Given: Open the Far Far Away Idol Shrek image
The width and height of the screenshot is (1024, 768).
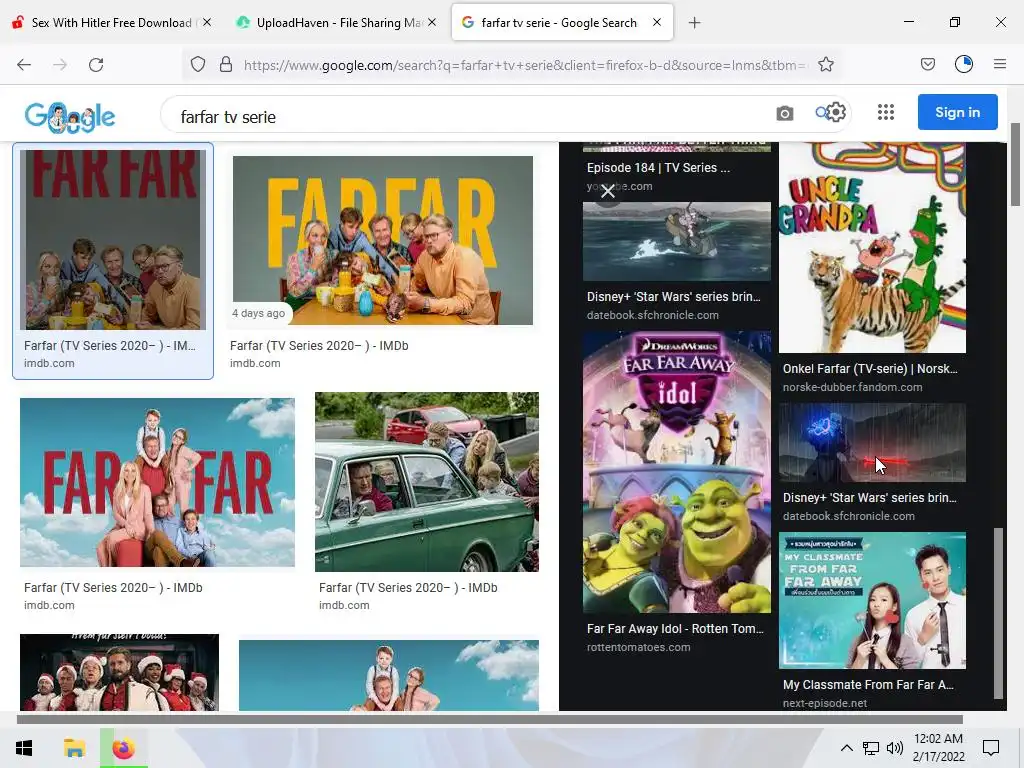Looking at the screenshot, I should click(677, 472).
